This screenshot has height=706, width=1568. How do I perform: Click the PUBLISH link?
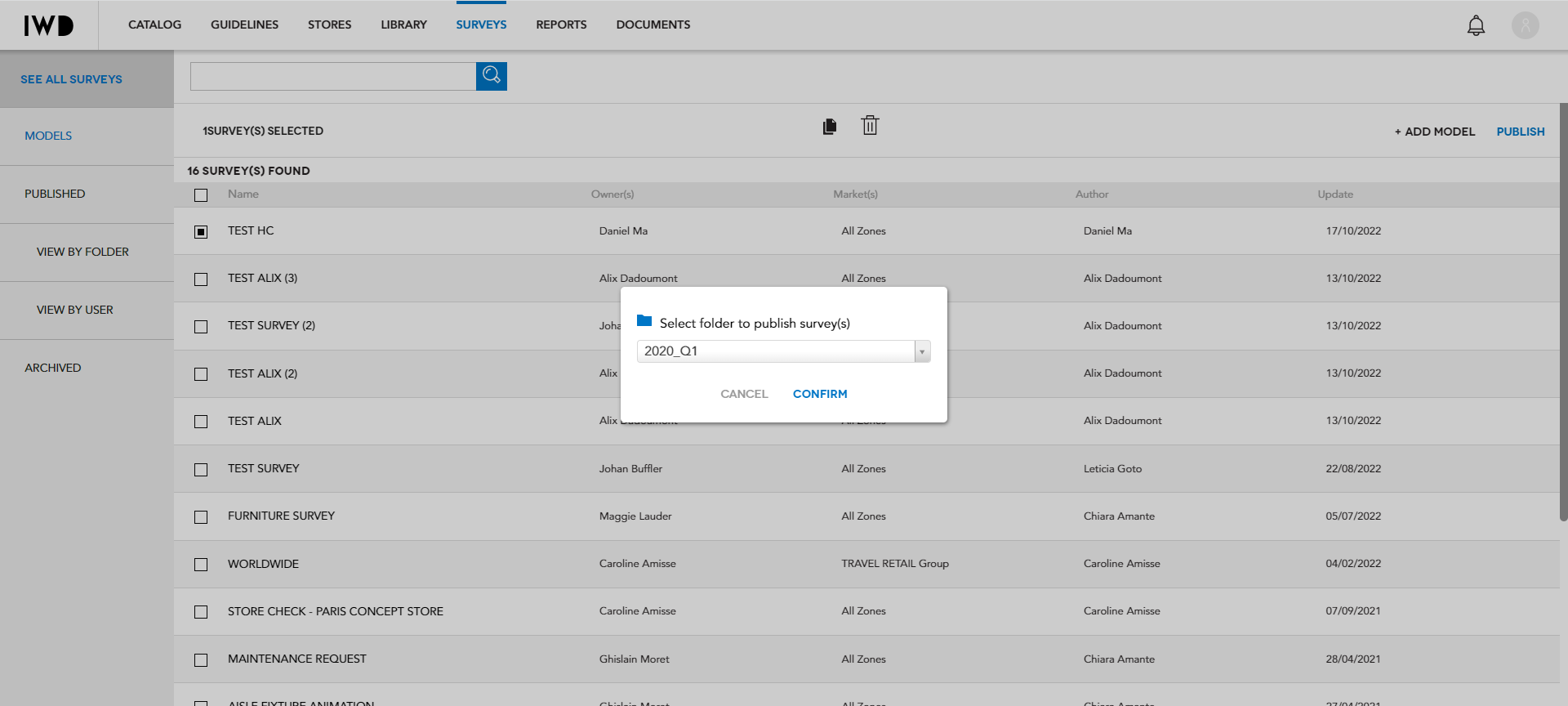[1521, 132]
